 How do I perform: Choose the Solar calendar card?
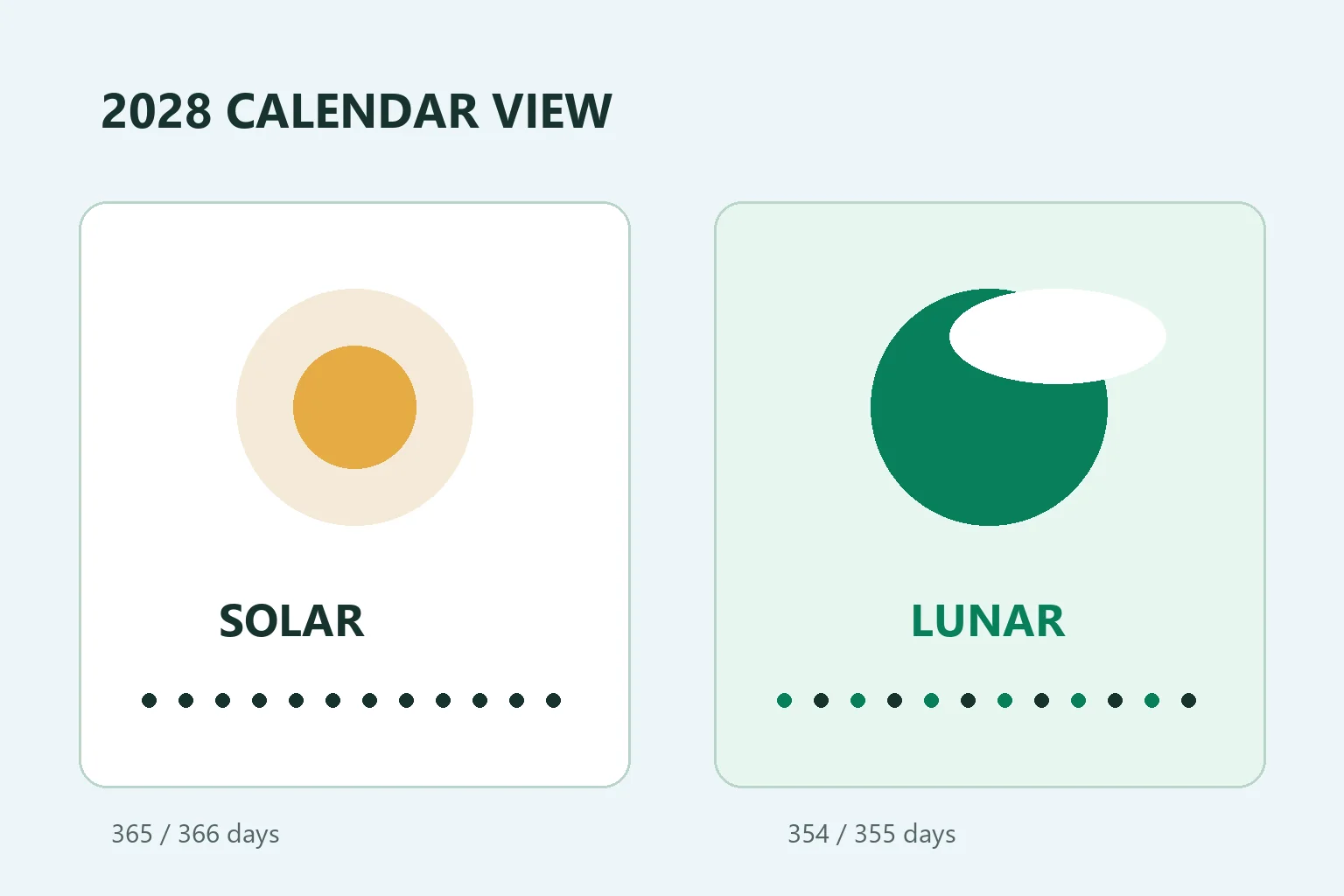[x=354, y=494]
